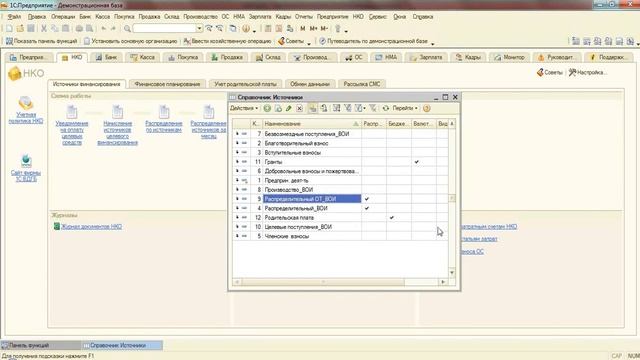Open the Calculator icon in main toolbar
640x360 pixels.
click(268, 29)
